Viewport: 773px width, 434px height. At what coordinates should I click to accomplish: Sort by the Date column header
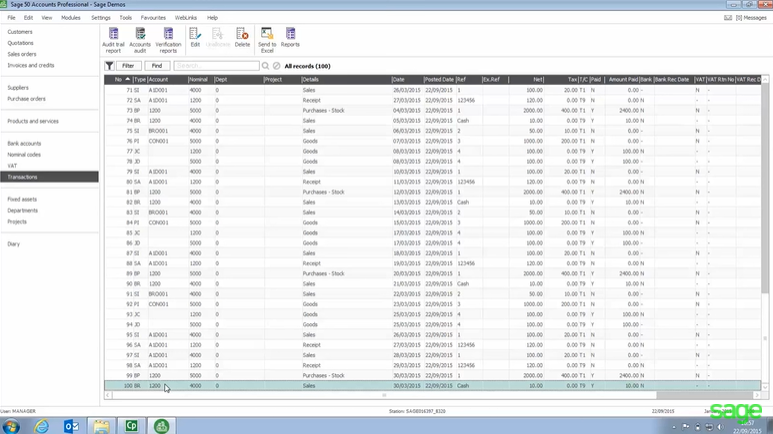(x=407, y=79)
